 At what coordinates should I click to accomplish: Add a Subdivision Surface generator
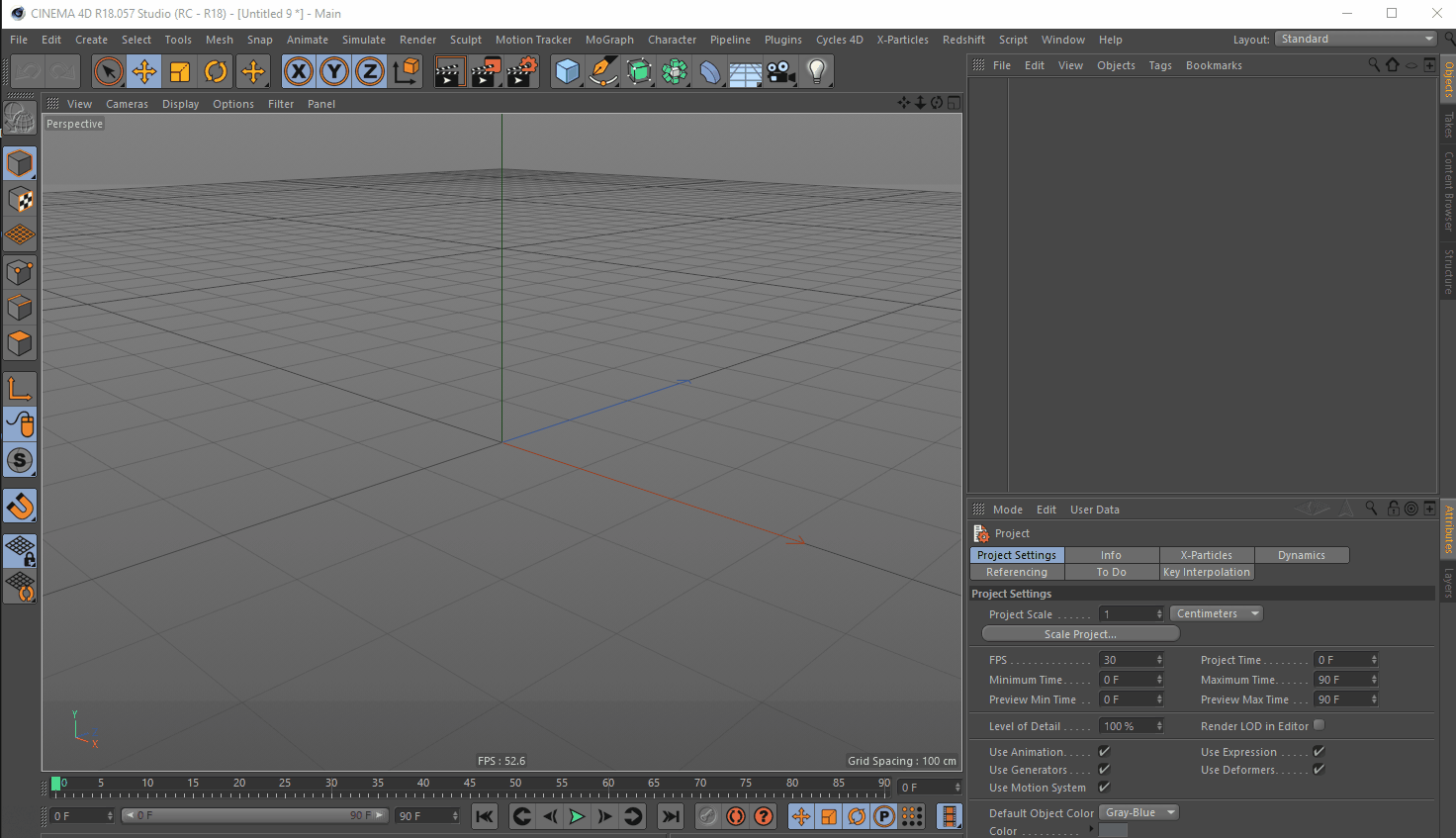tap(639, 71)
